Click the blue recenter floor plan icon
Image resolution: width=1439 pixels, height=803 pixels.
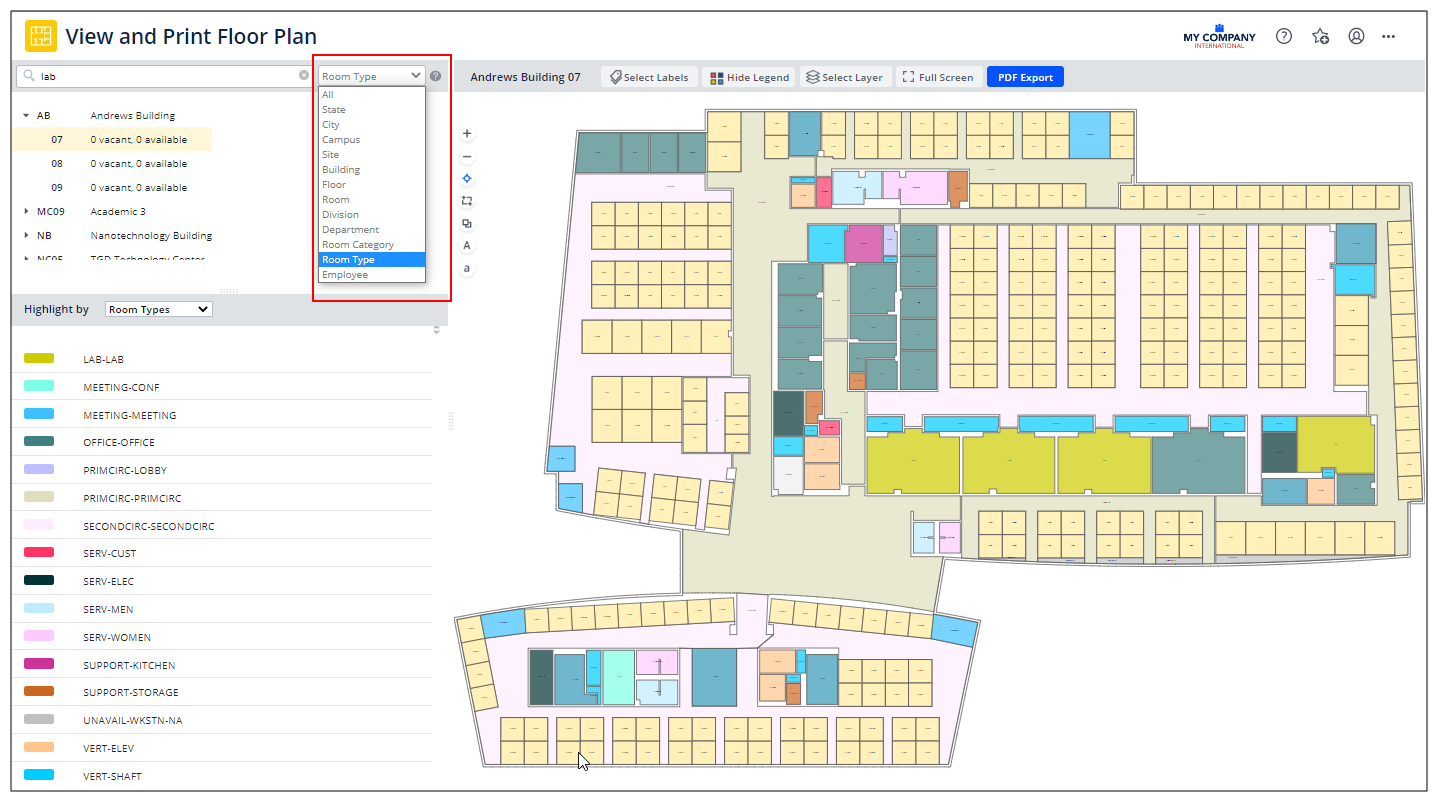467,179
